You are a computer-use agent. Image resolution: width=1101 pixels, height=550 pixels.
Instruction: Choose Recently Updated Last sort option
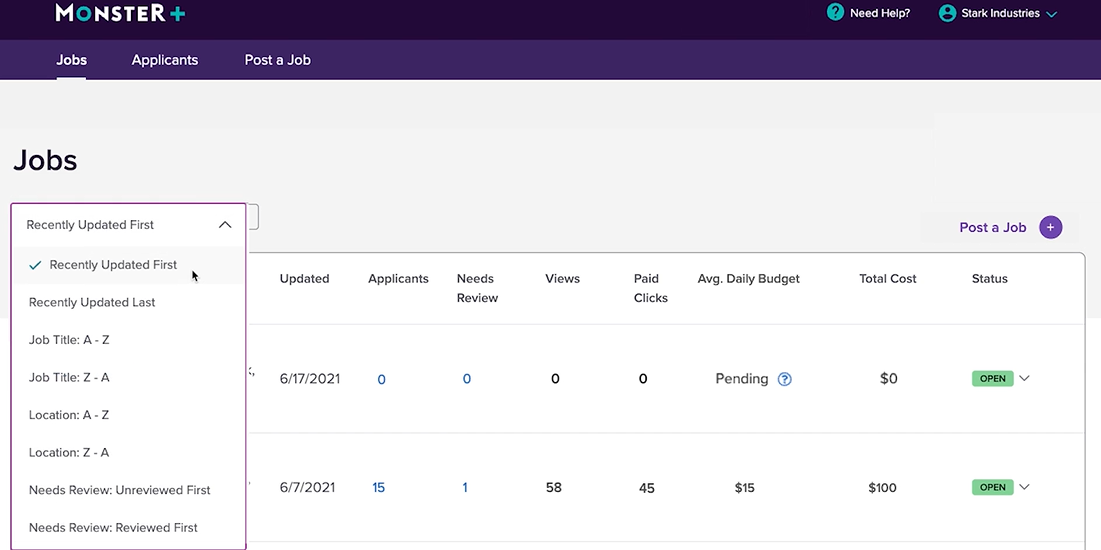tap(92, 302)
